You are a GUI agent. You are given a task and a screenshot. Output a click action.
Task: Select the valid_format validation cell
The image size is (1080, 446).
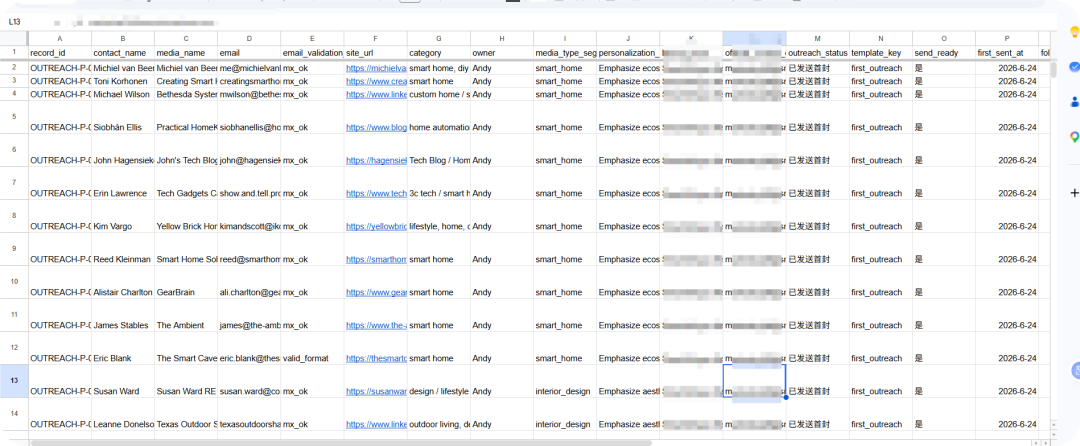[x=312, y=349]
